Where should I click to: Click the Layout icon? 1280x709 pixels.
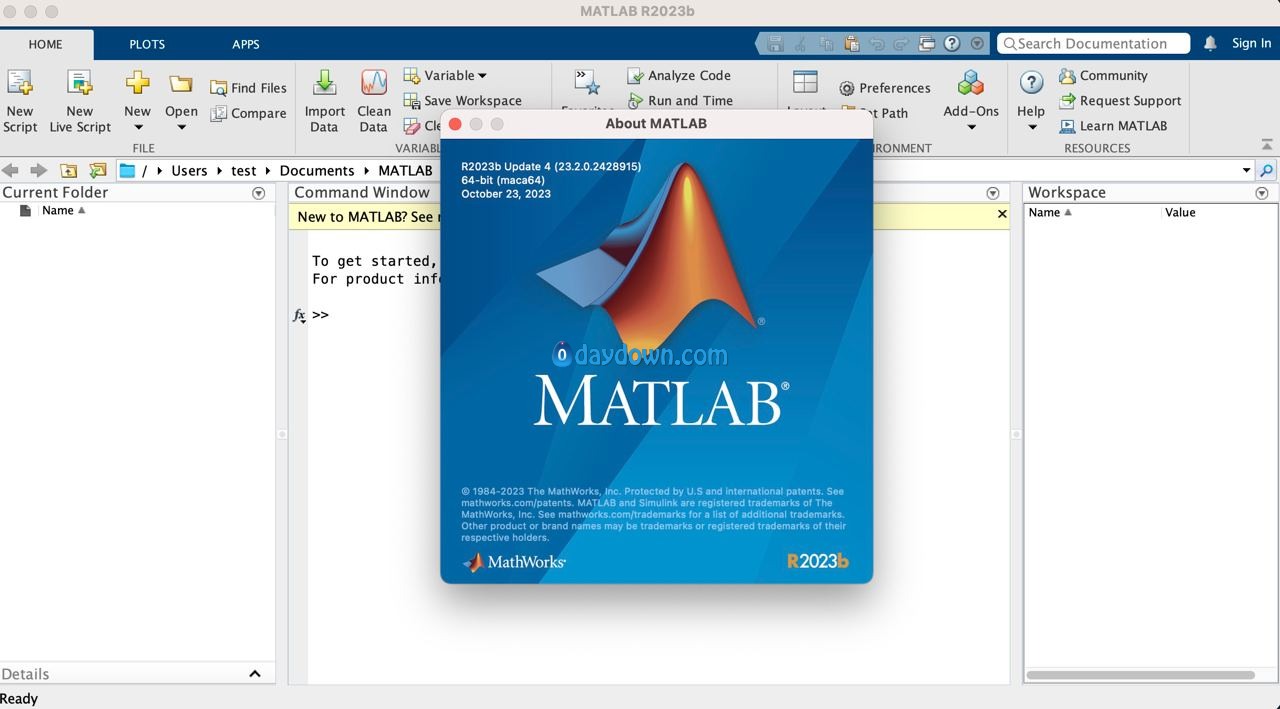pyautogui.click(x=805, y=82)
